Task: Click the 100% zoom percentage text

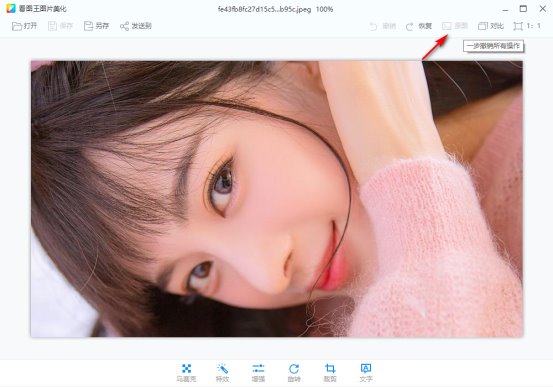Action: click(x=324, y=9)
